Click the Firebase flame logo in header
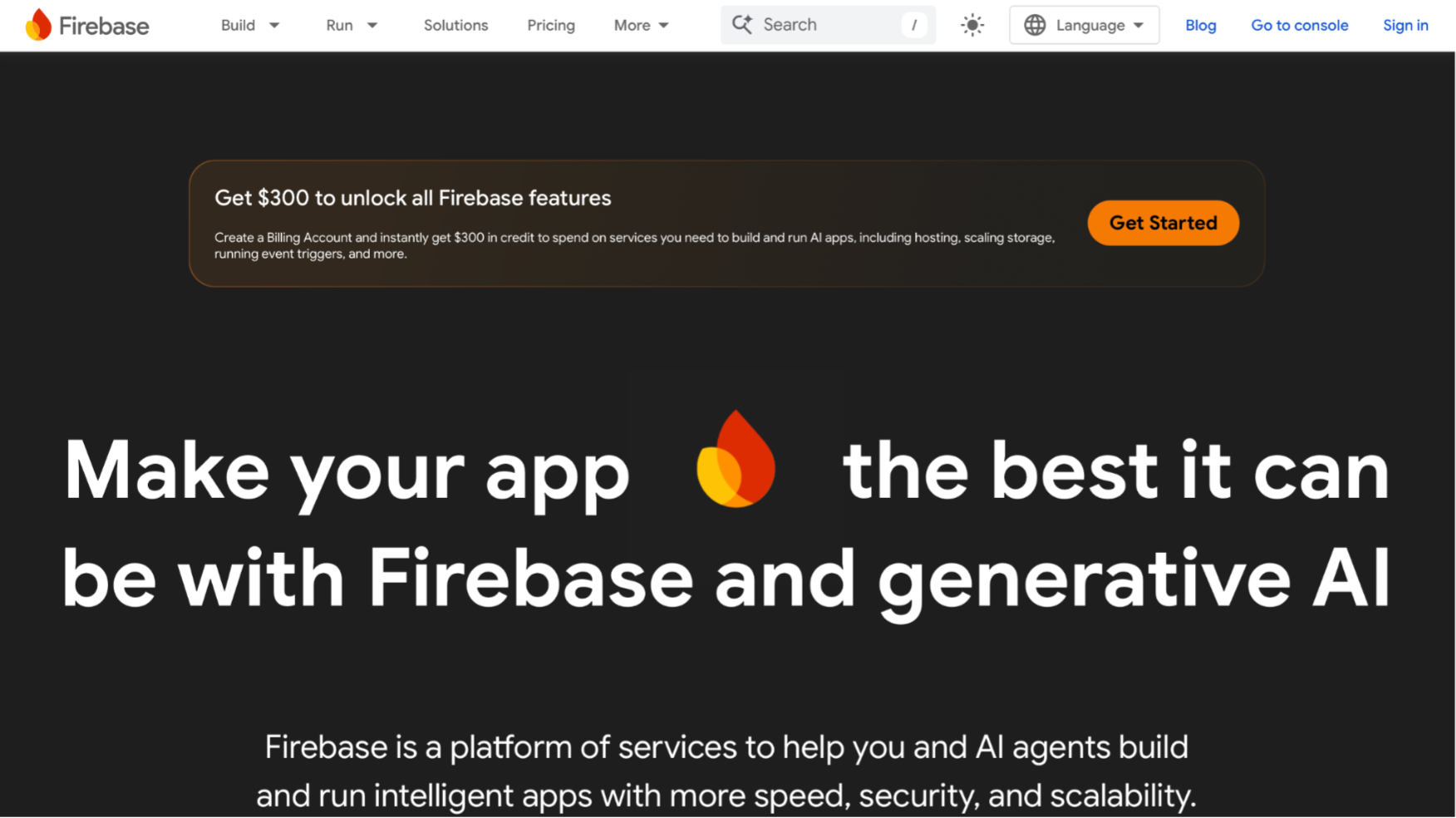This screenshot has width=1456, height=818. [x=38, y=25]
